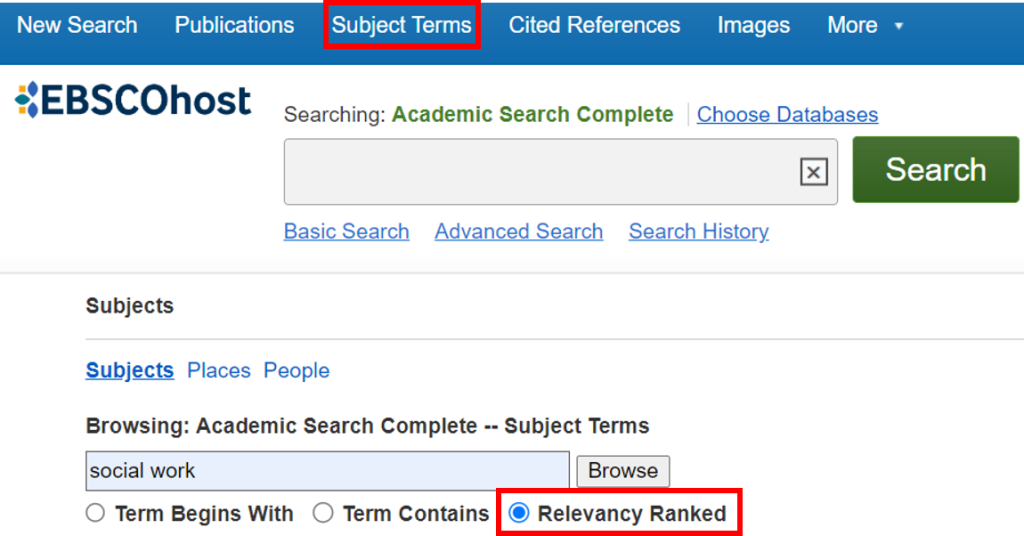Select the Term Begins With option
Viewport: 1024px width, 536px height.
[x=95, y=513]
